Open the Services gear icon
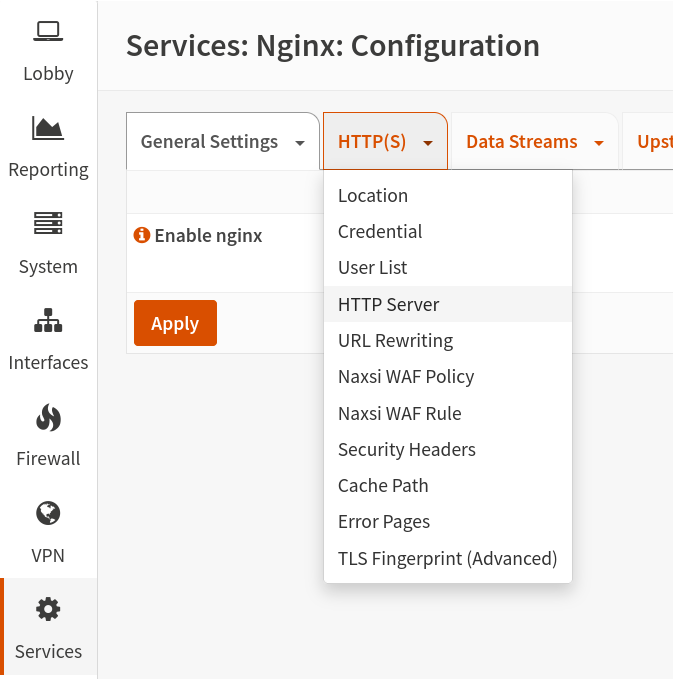Screen dimensions: 673x679 pyautogui.click(x=48, y=609)
